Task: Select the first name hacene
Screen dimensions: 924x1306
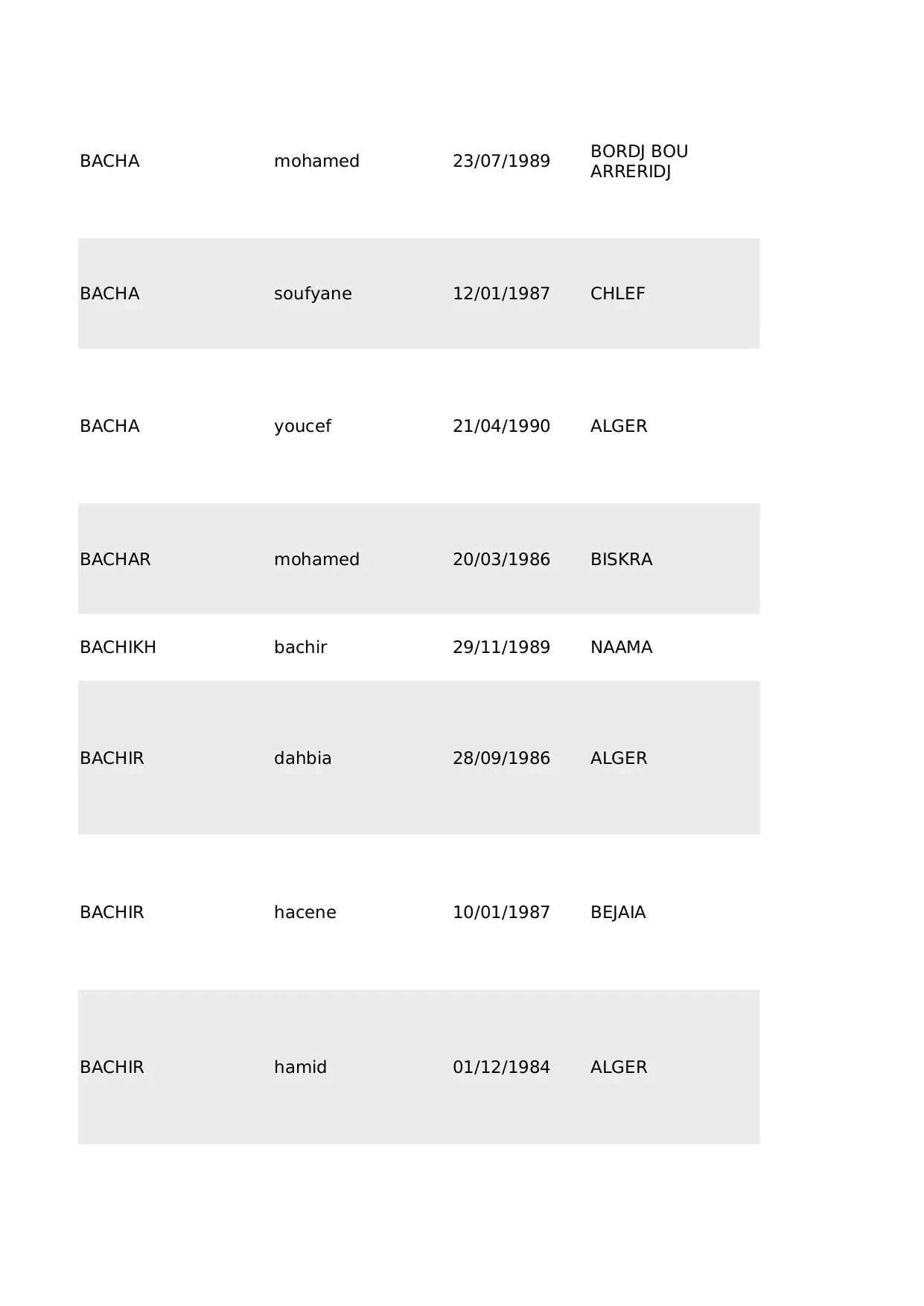Action: (x=305, y=913)
